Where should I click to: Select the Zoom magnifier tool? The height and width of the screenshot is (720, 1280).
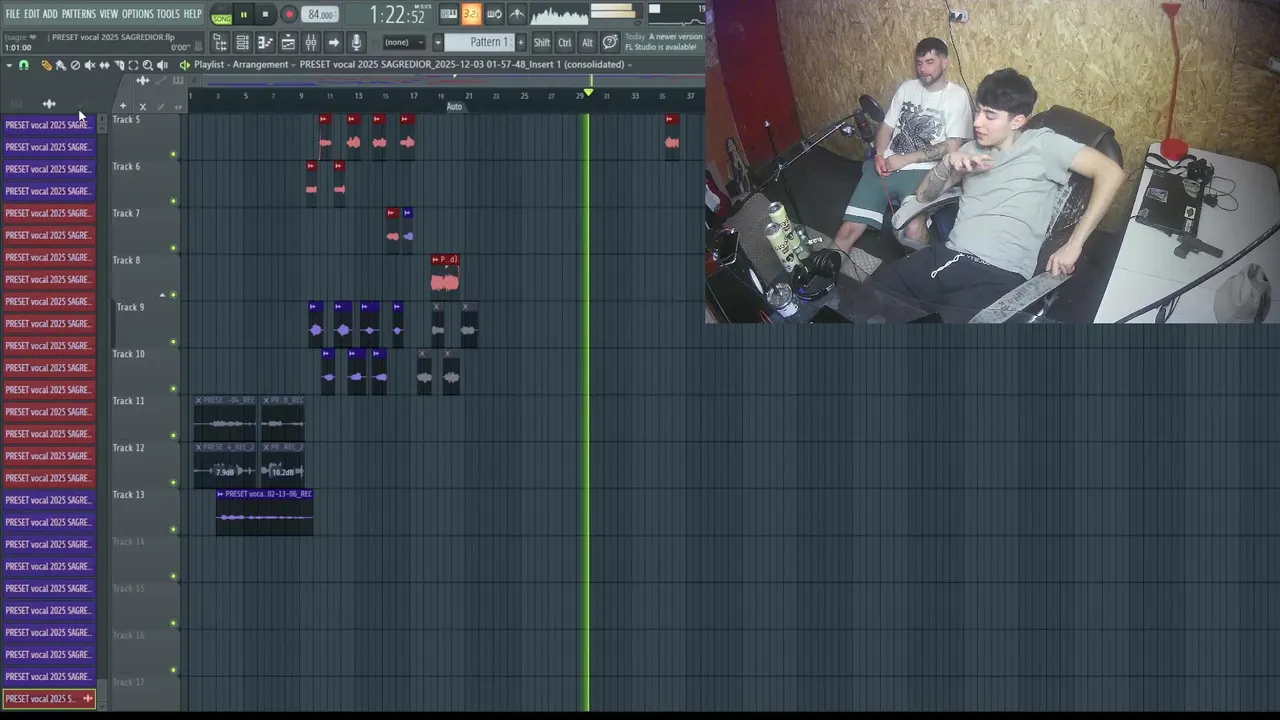point(148,65)
